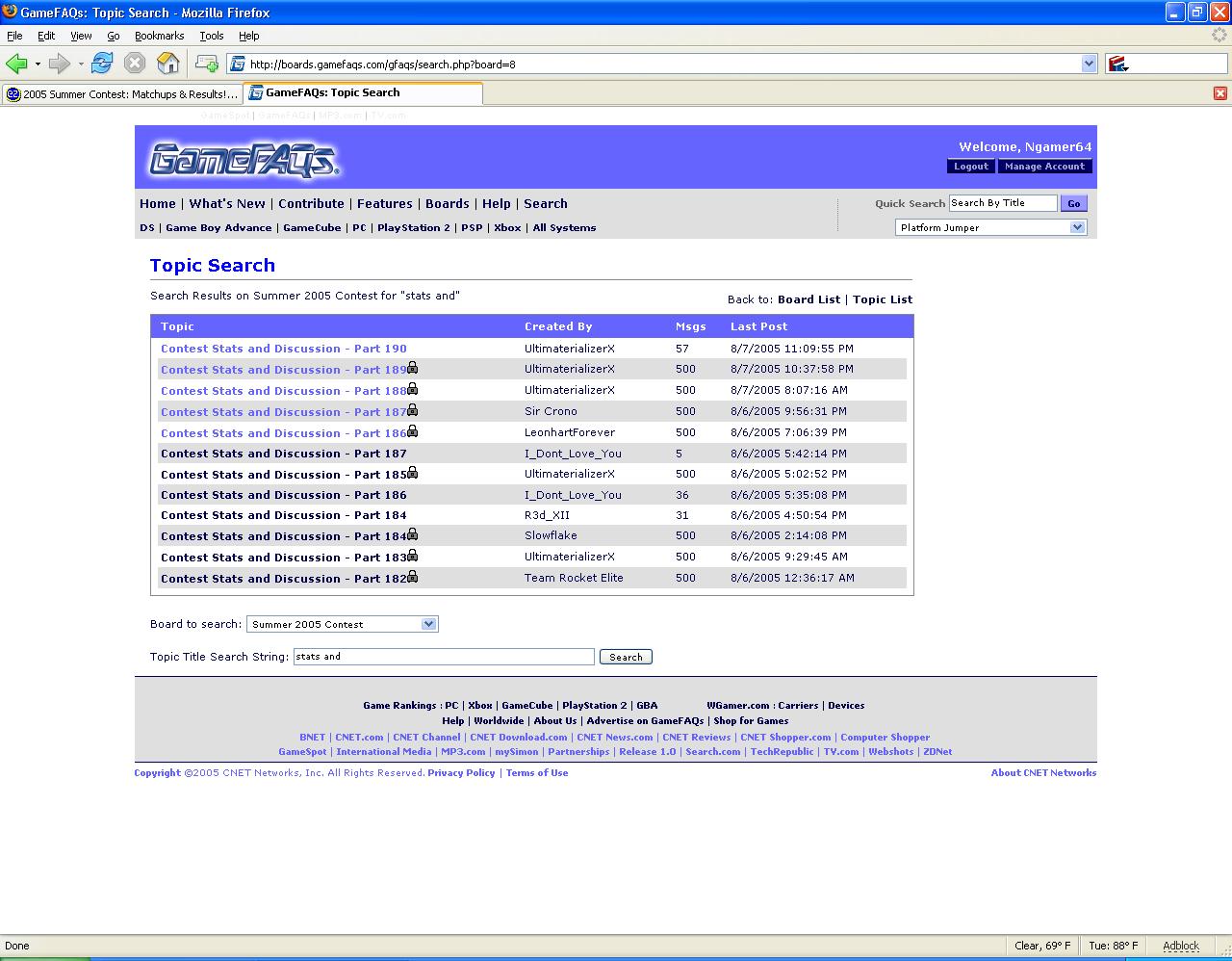Close the current tab with red X
The width and height of the screenshot is (1232, 961).
coord(1219,93)
